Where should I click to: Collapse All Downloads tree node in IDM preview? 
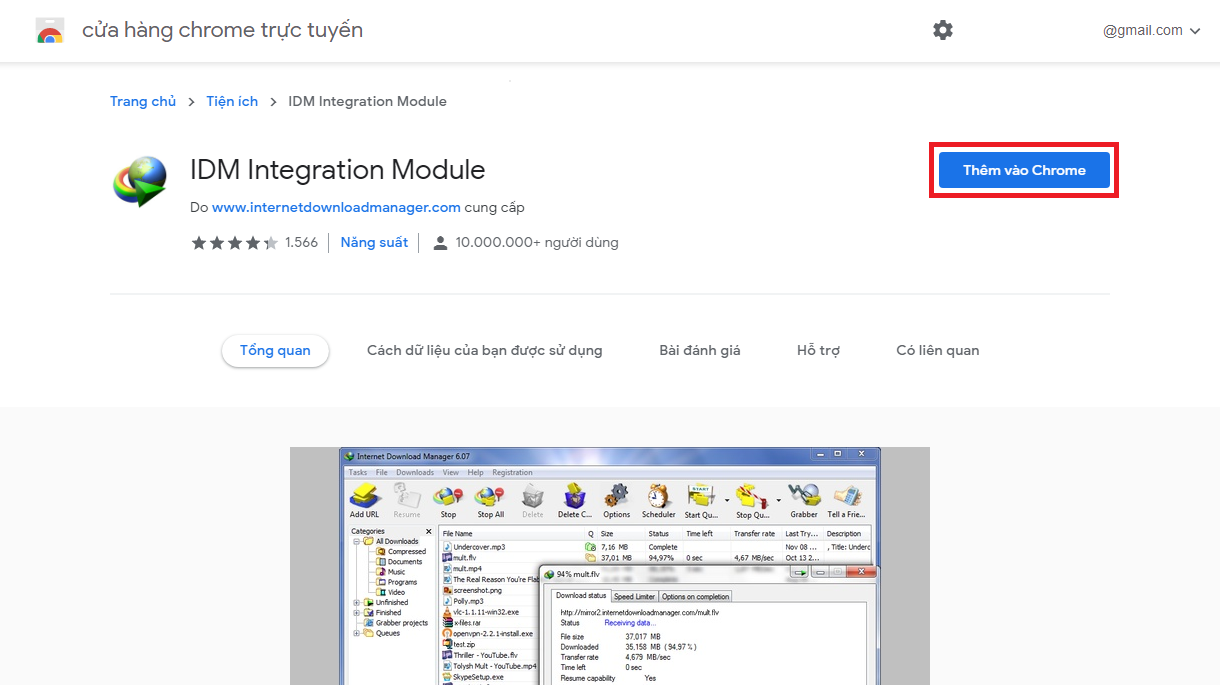[357, 541]
